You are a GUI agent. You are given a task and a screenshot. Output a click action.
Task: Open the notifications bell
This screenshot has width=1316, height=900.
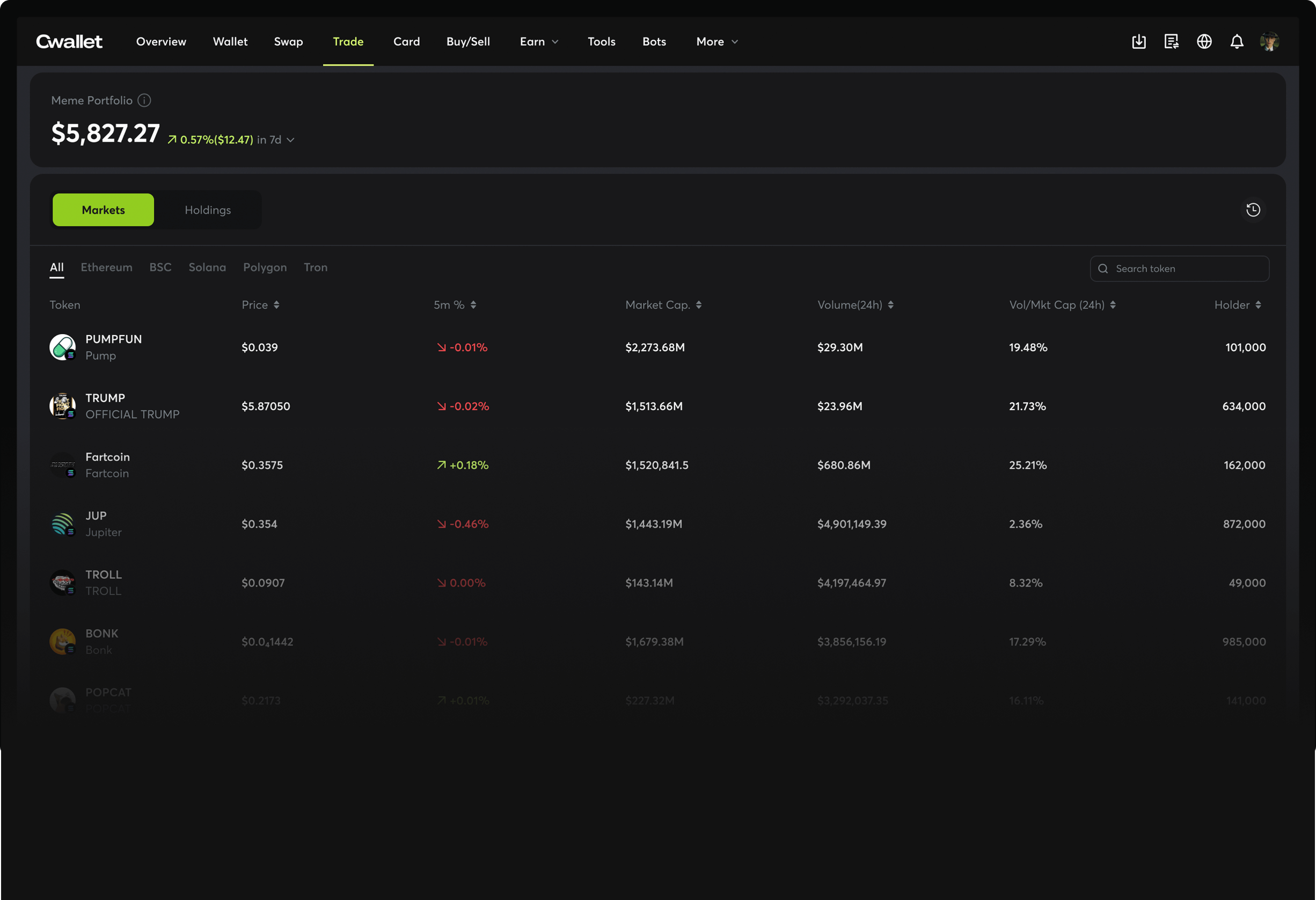click(1237, 41)
